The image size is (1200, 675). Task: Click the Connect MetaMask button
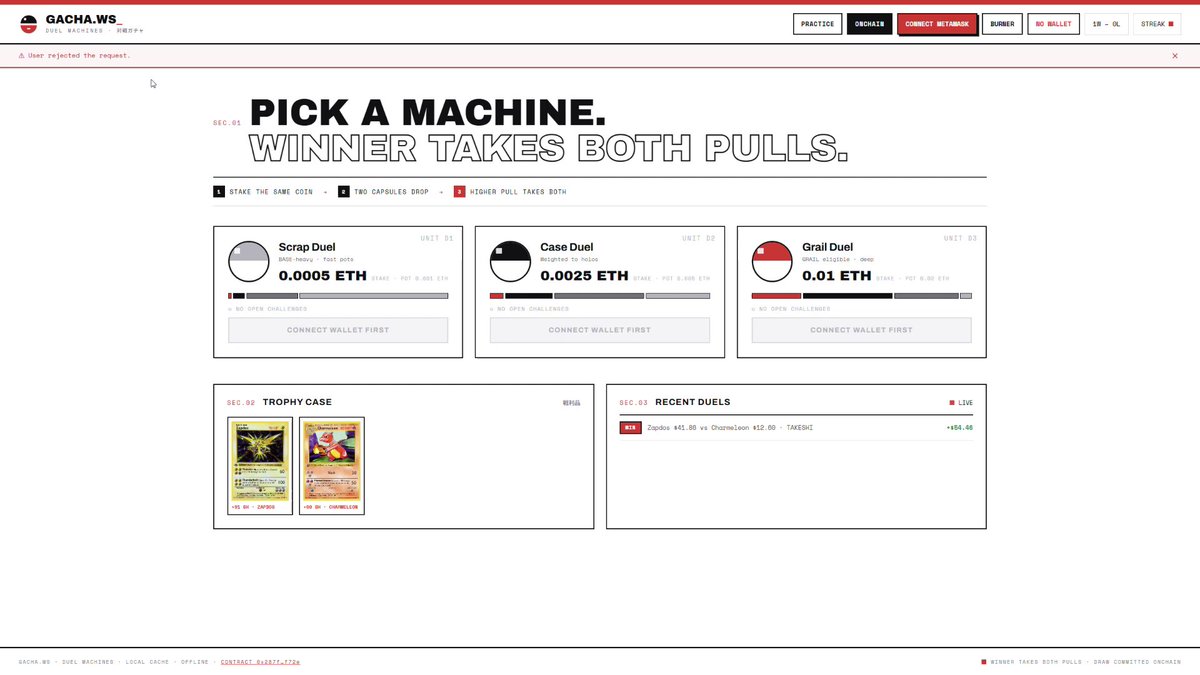(x=937, y=24)
